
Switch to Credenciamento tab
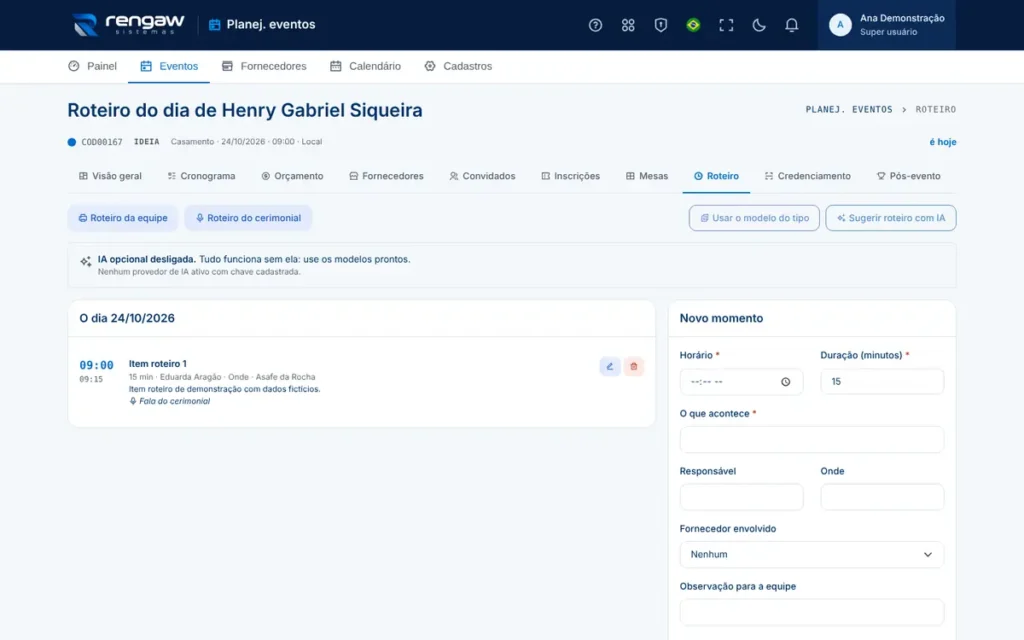(x=807, y=176)
